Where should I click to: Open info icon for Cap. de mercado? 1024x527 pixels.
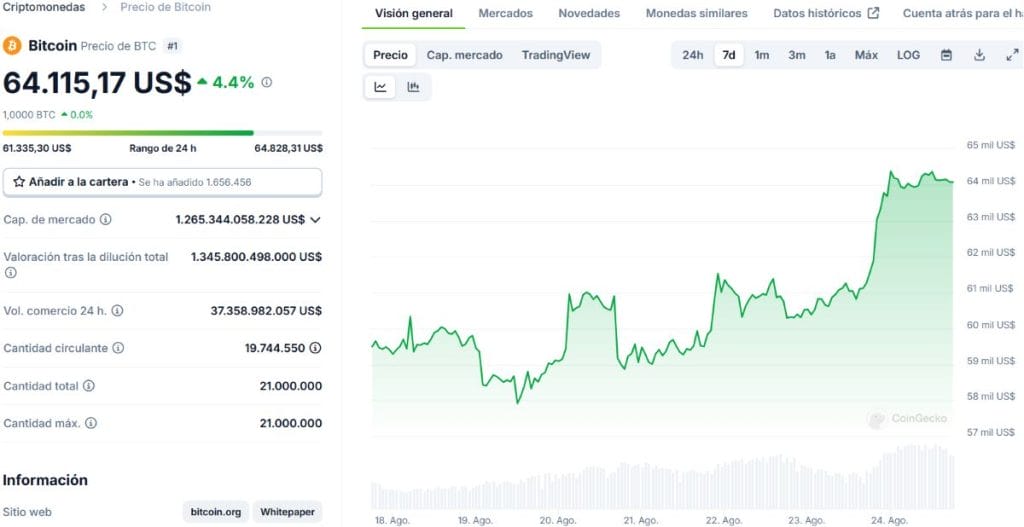[105, 219]
